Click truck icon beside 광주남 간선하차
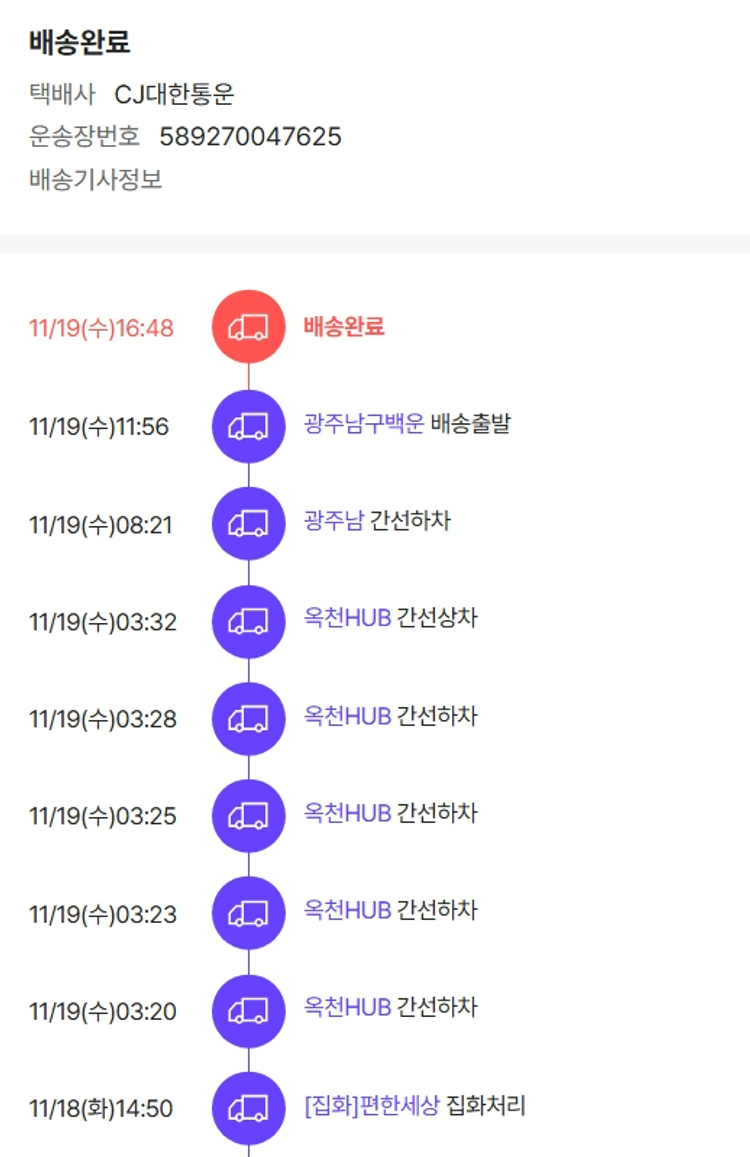 (249, 523)
